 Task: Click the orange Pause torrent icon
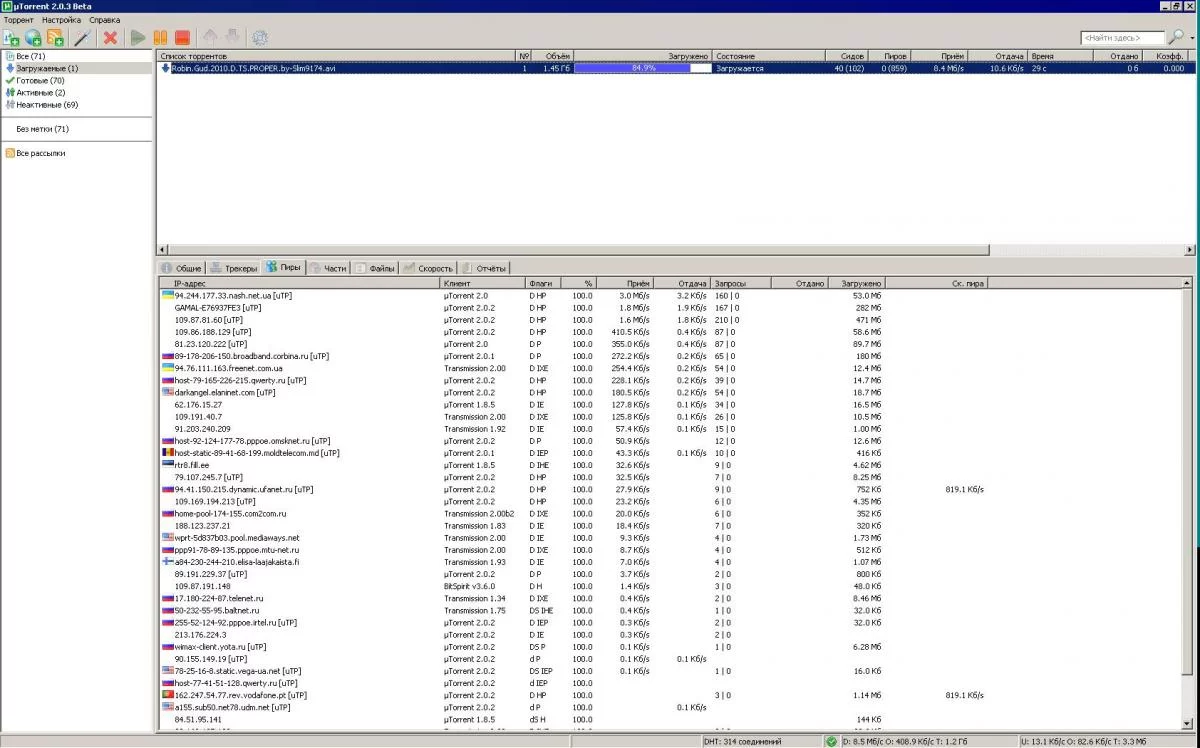point(160,38)
